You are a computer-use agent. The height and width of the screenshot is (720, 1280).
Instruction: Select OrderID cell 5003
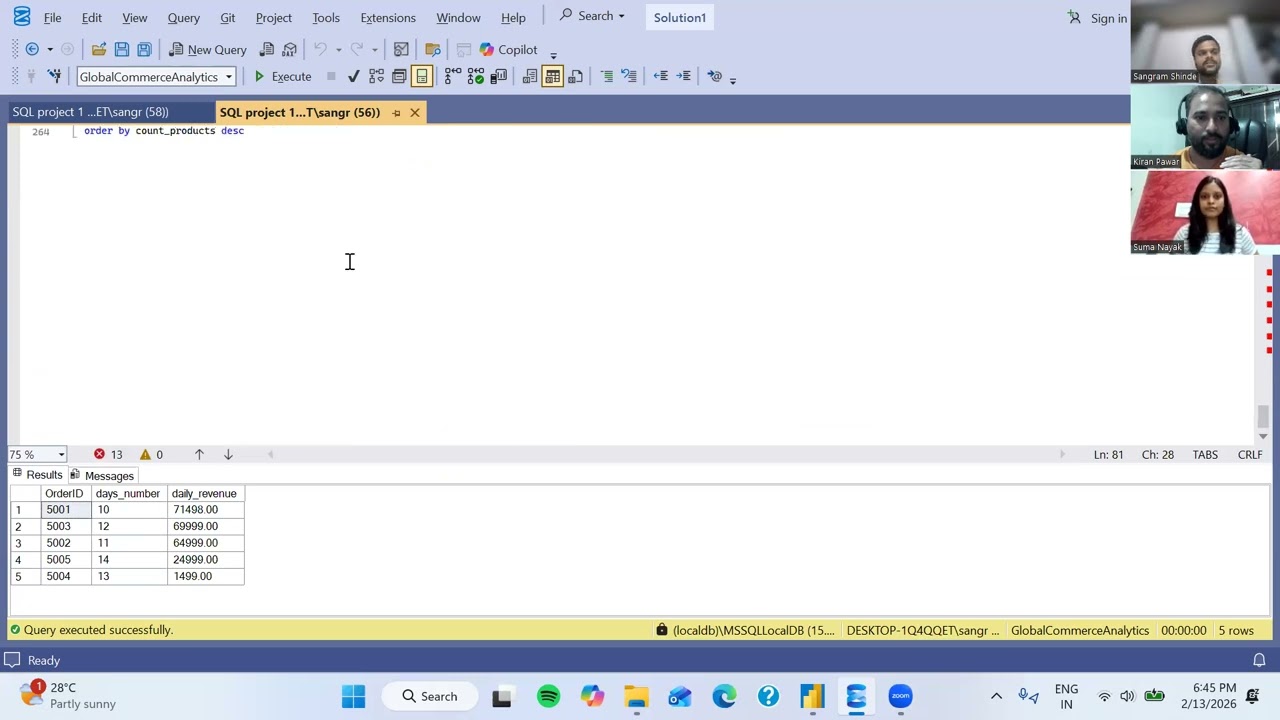point(66,526)
